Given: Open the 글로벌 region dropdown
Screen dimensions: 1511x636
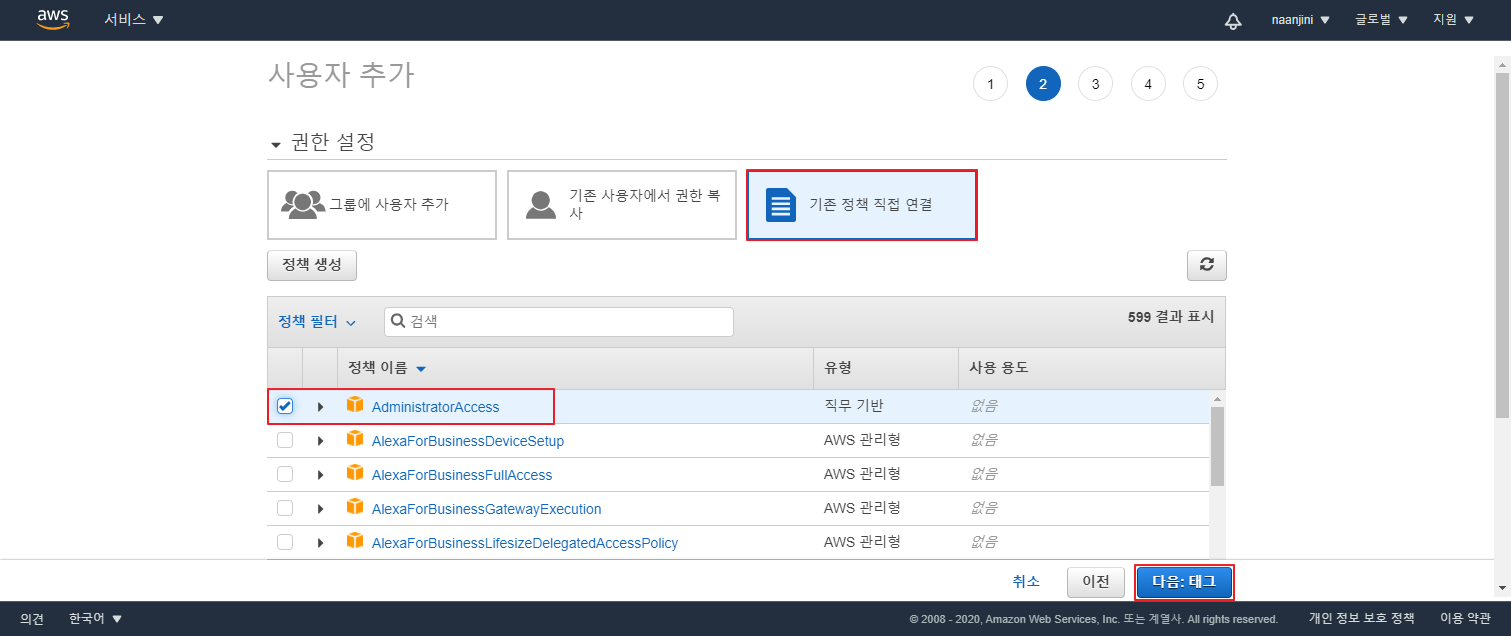Looking at the screenshot, I should [1381, 20].
